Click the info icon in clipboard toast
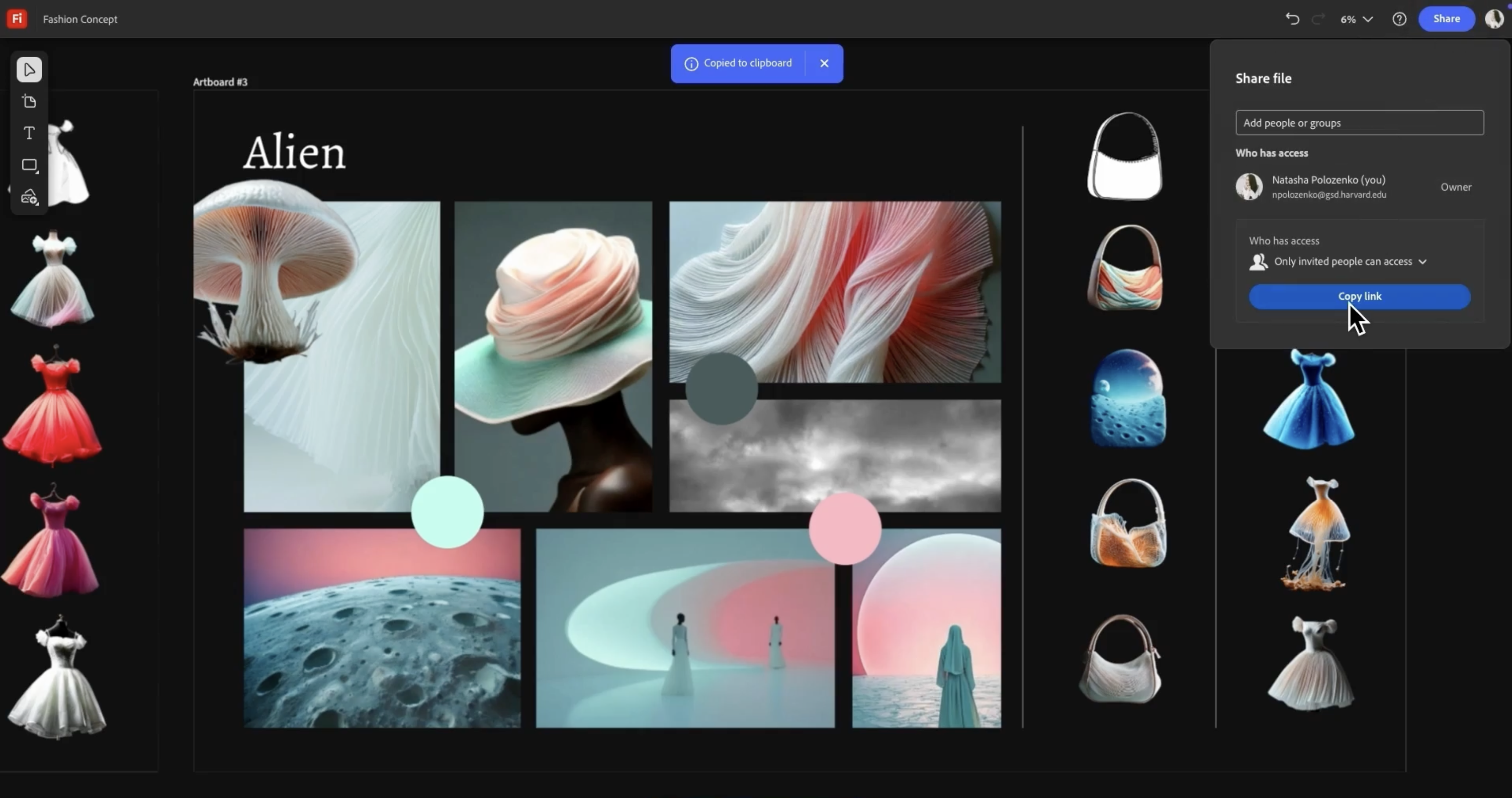 coord(691,63)
